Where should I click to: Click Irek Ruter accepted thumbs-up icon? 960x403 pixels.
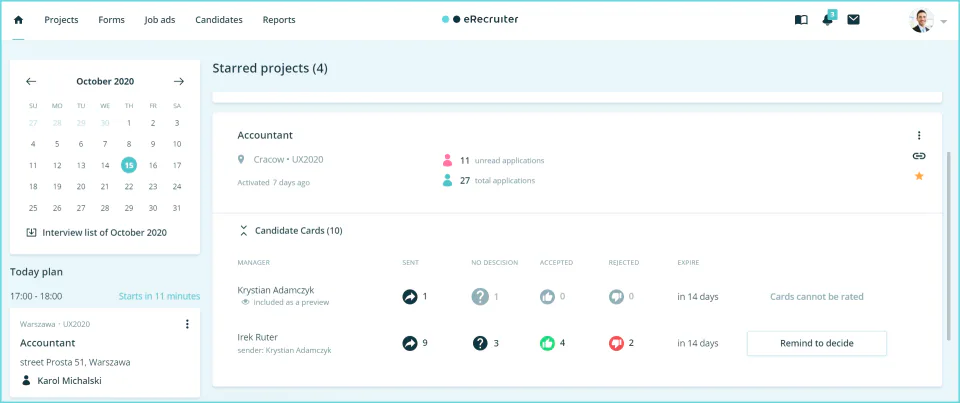tap(547, 343)
